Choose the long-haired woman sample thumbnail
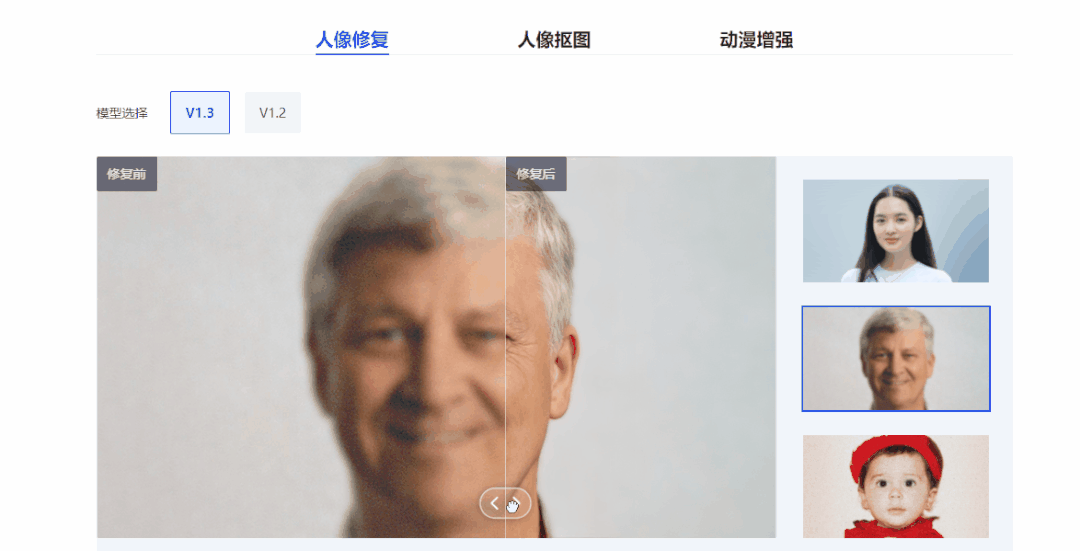 point(895,231)
